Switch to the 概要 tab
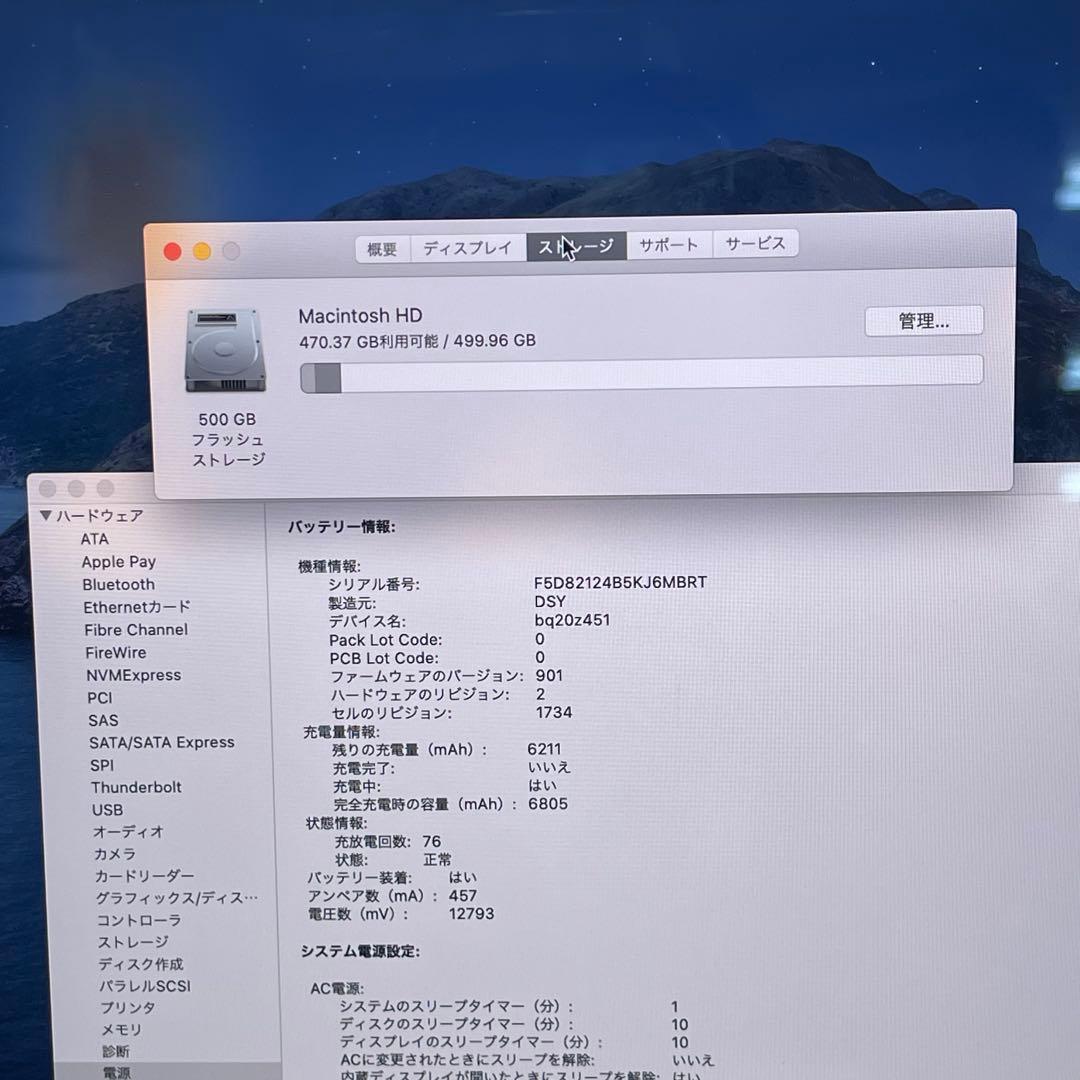1080x1080 pixels. click(381, 246)
